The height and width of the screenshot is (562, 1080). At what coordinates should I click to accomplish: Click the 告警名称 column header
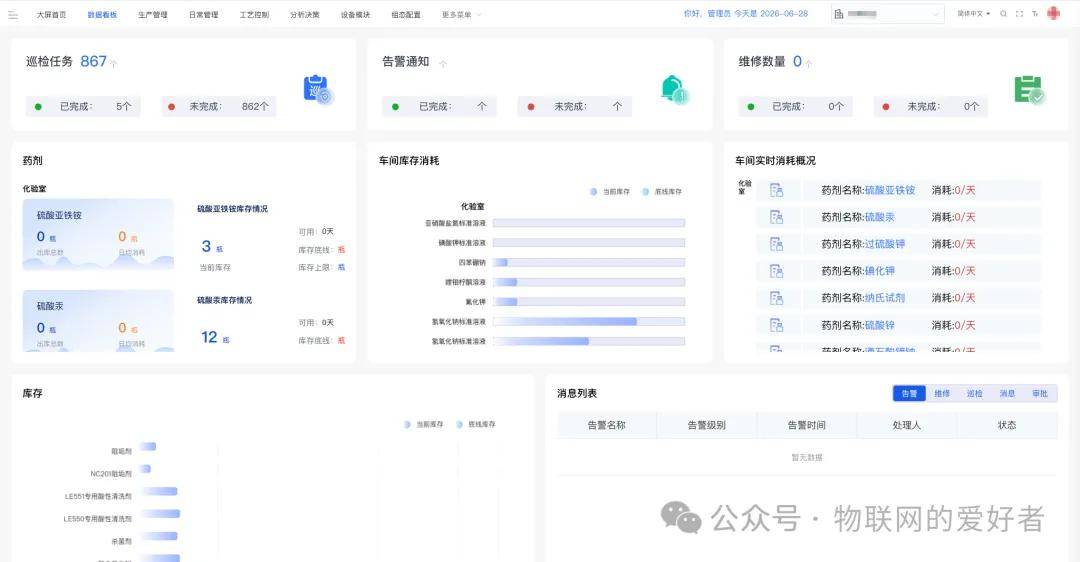point(607,426)
